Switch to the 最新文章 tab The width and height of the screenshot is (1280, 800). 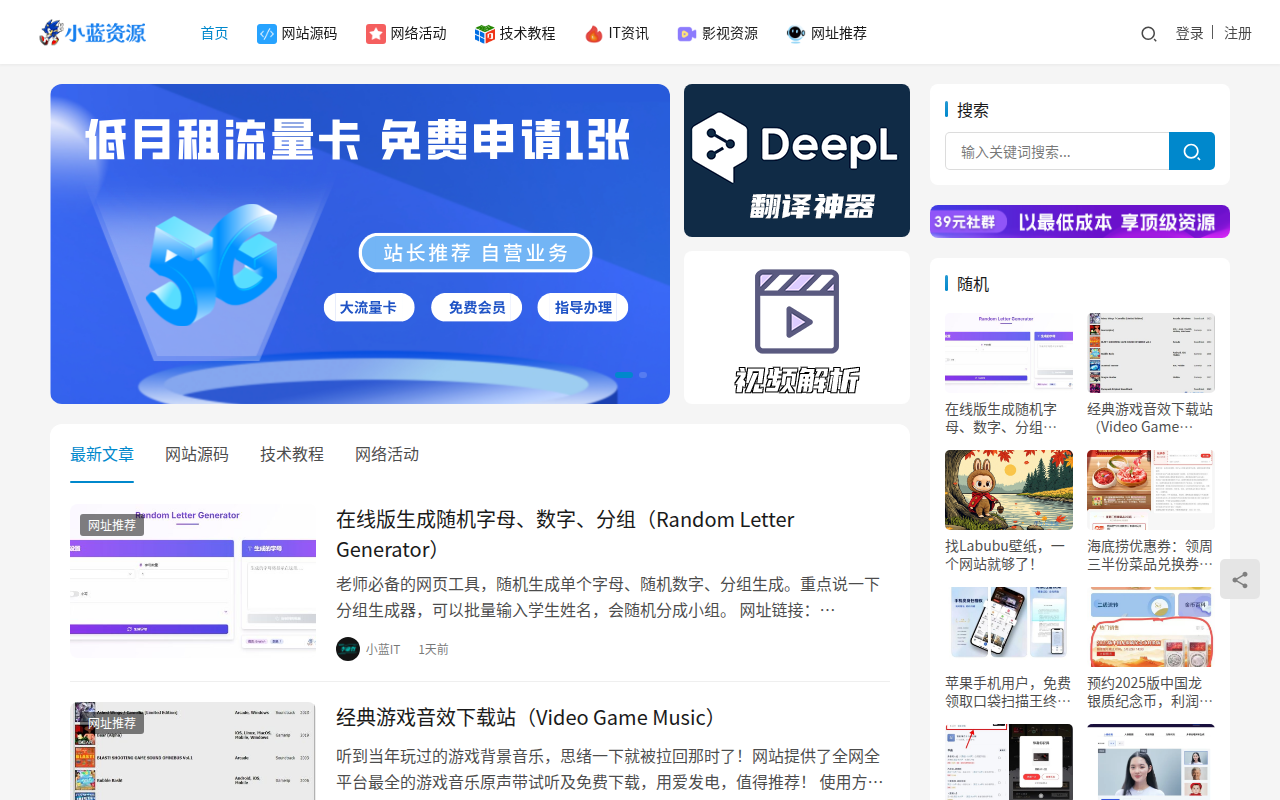tap(102, 454)
